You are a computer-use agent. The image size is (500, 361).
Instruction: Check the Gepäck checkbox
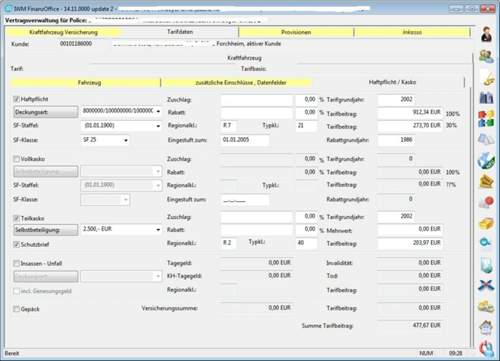16,309
